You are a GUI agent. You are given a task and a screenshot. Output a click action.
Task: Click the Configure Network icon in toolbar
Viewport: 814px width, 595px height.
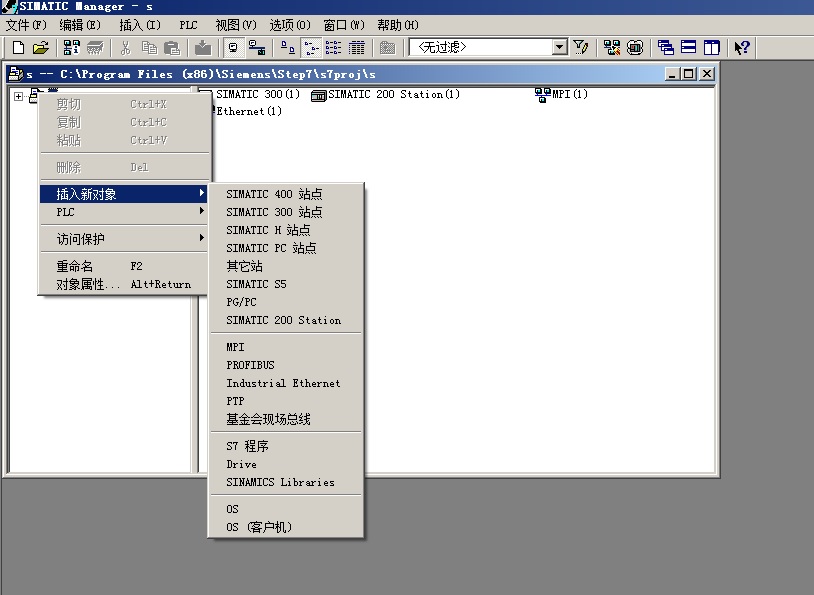611,47
